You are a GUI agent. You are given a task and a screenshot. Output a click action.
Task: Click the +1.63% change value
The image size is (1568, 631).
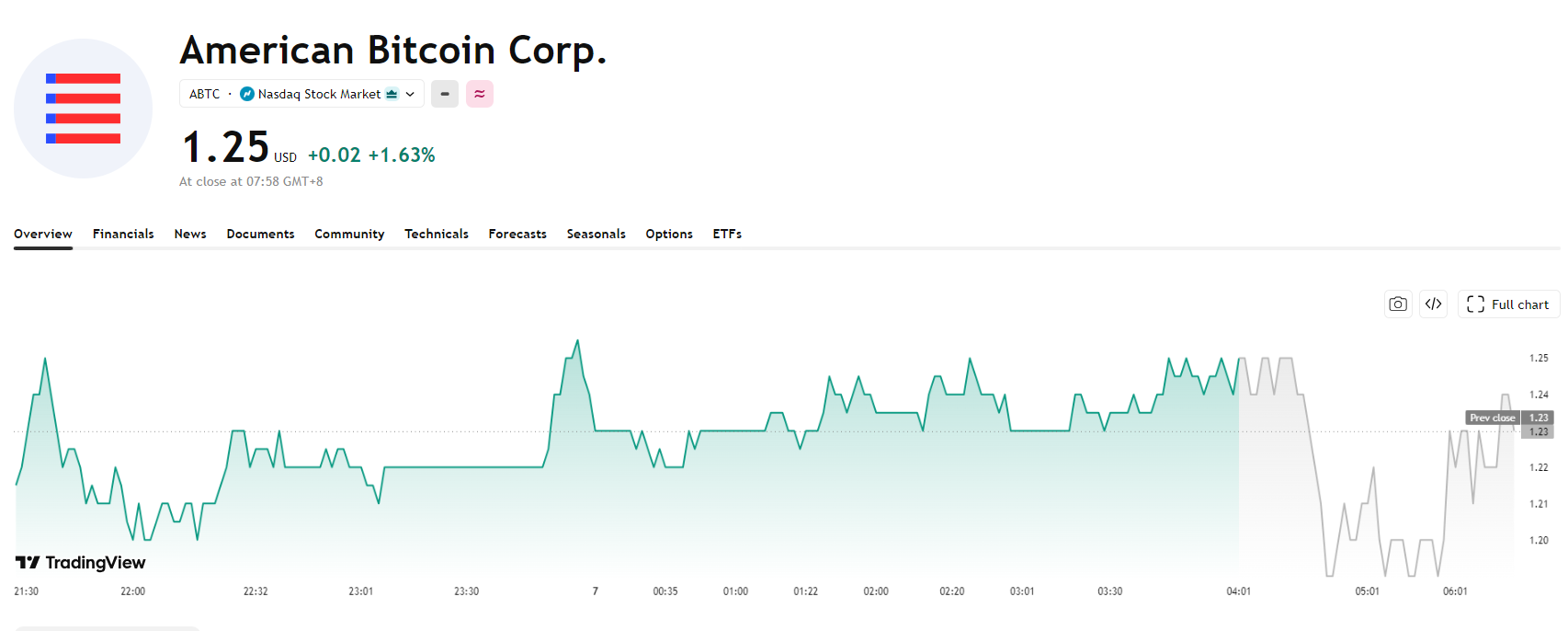(402, 155)
